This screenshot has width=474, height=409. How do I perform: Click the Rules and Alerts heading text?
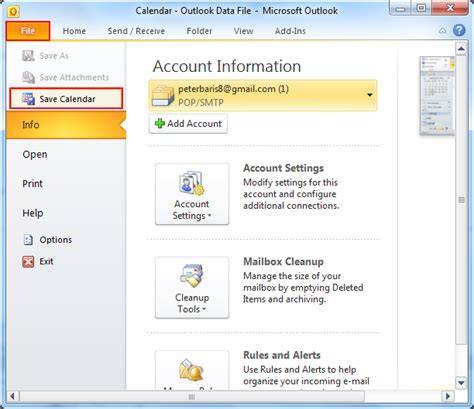click(x=282, y=355)
